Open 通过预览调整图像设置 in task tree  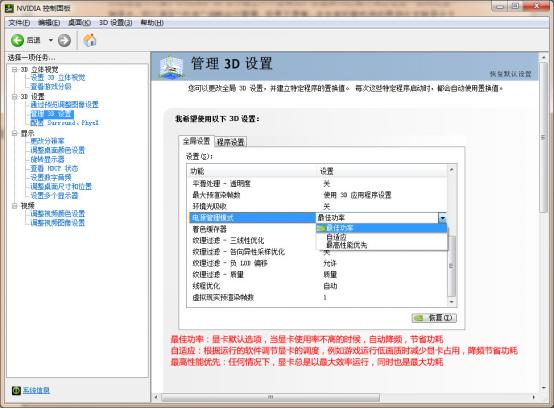(64, 105)
